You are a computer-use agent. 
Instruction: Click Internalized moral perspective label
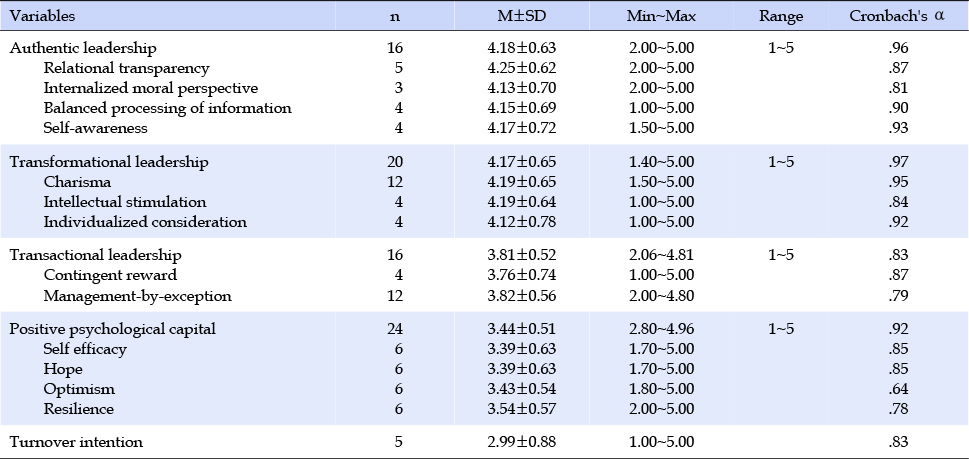tap(151, 88)
